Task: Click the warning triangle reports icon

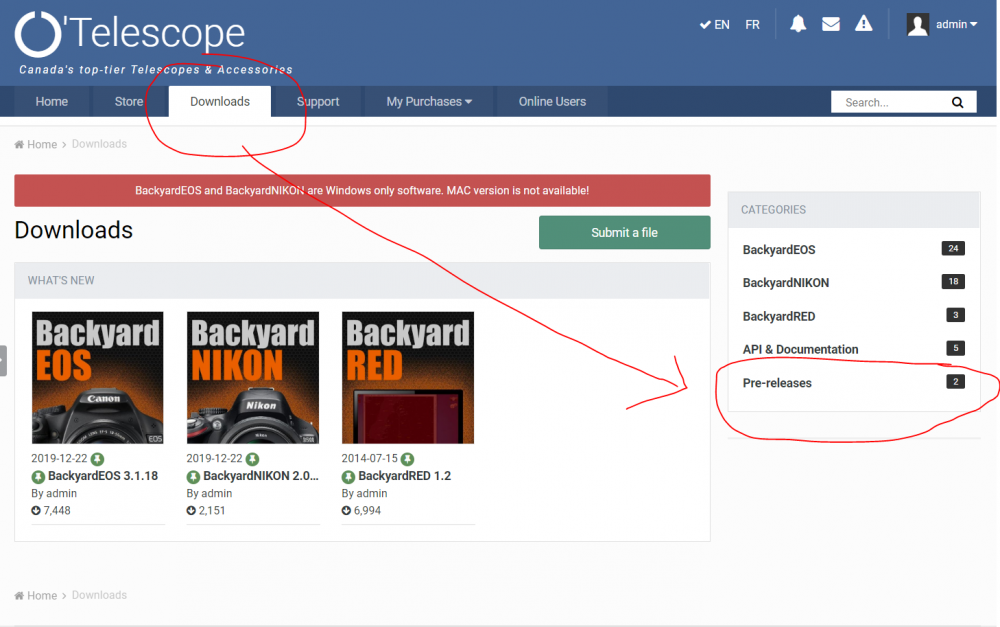Action: tap(864, 24)
